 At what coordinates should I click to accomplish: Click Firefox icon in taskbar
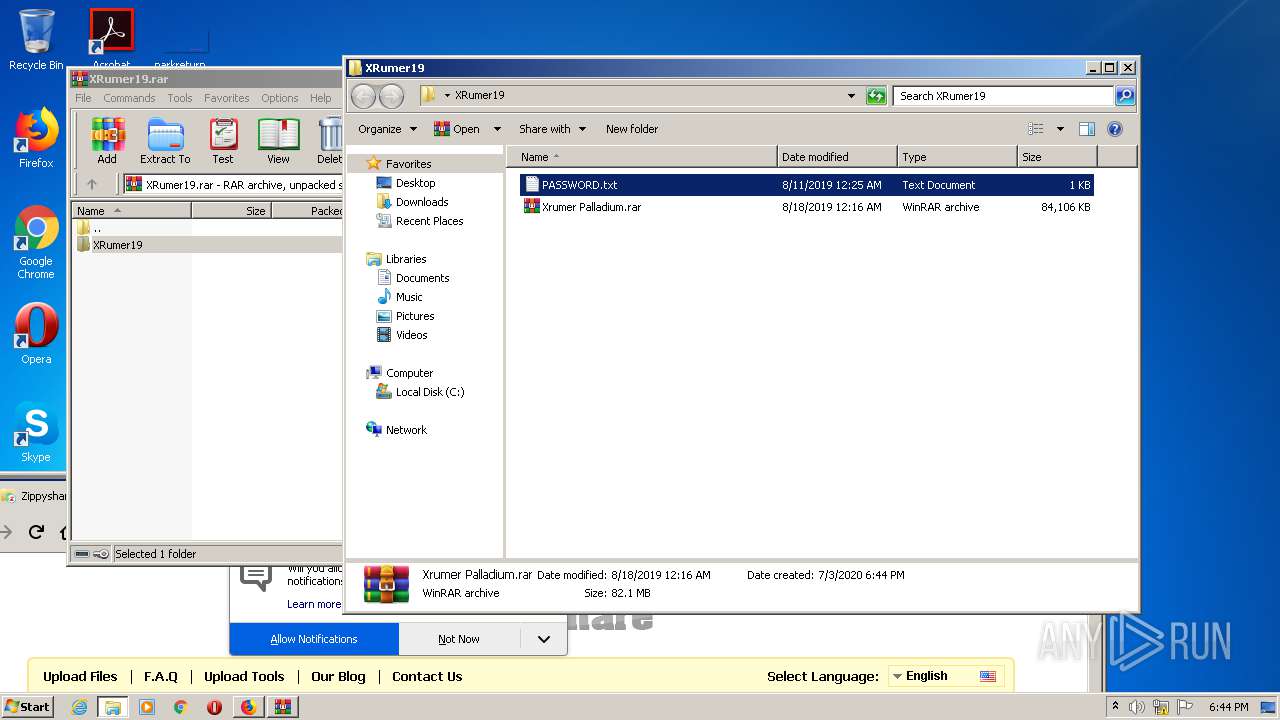click(x=248, y=707)
